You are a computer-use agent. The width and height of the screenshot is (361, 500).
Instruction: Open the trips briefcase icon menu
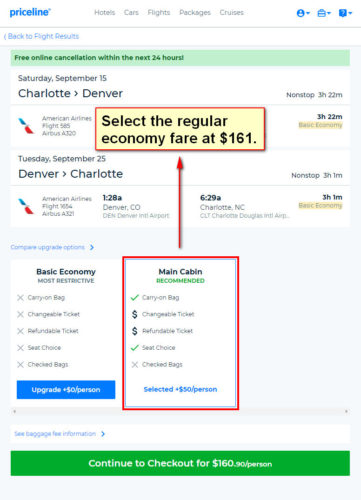[x=324, y=13]
